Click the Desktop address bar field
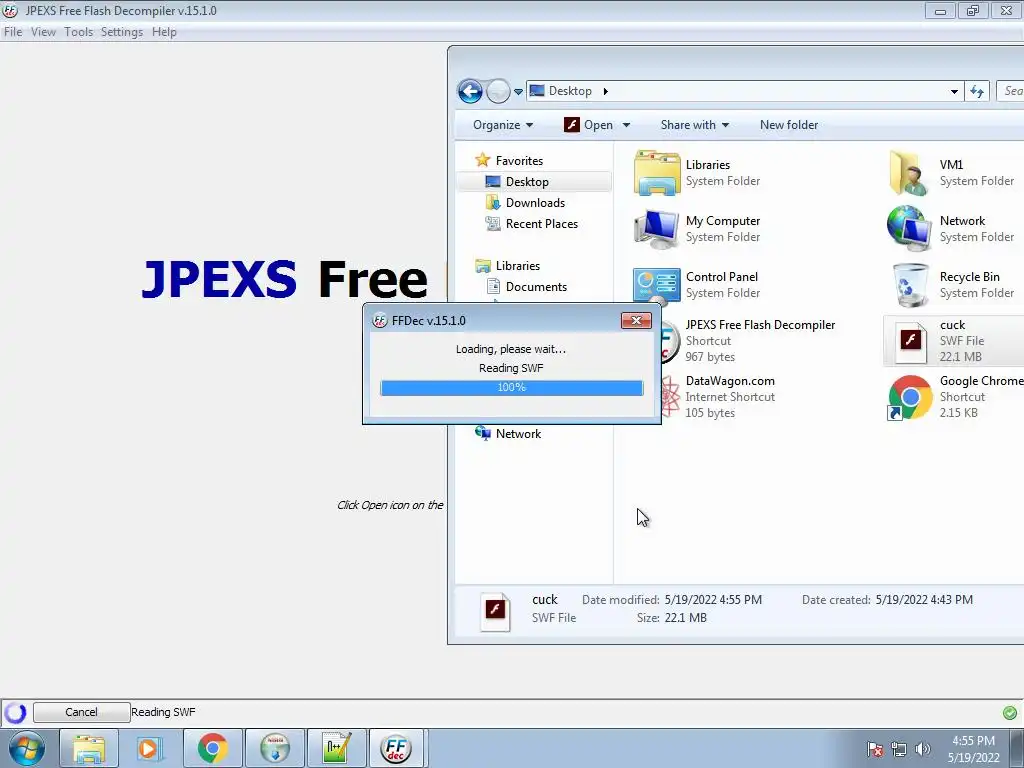The width and height of the screenshot is (1024, 768). [x=744, y=91]
